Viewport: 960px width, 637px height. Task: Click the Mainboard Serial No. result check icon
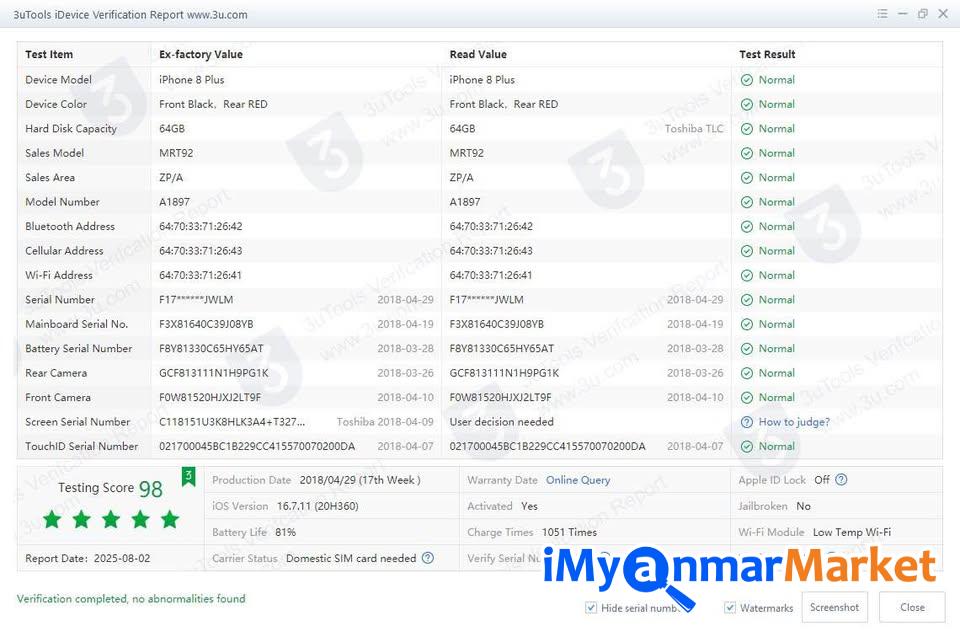[746, 325]
